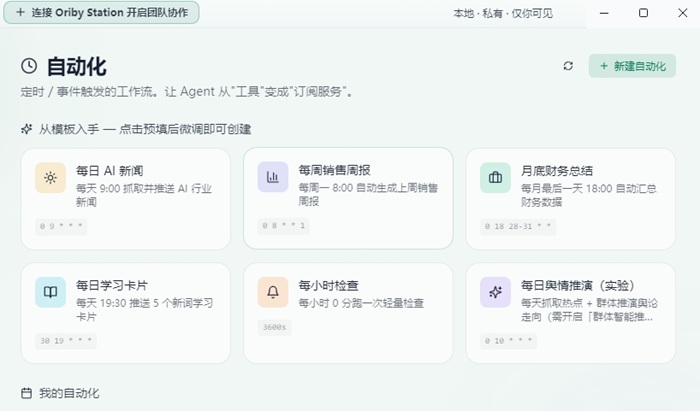Click the 我的自动化 section heading
700x411 pixels.
point(69,393)
